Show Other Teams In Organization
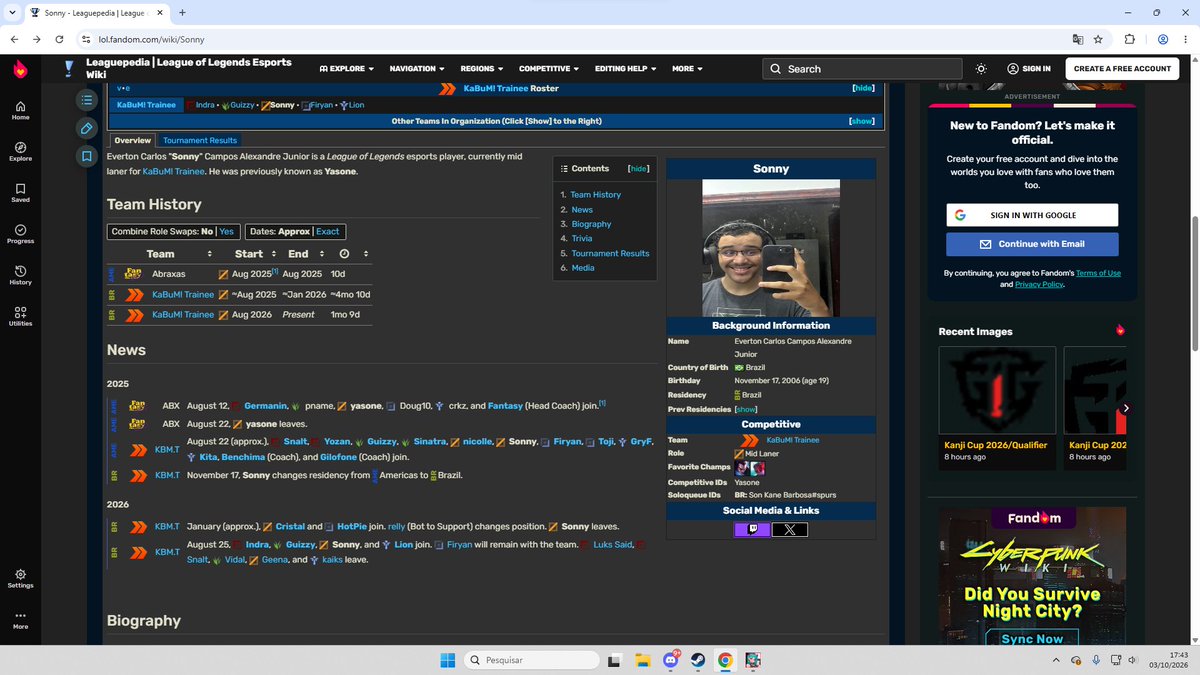 (862, 121)
